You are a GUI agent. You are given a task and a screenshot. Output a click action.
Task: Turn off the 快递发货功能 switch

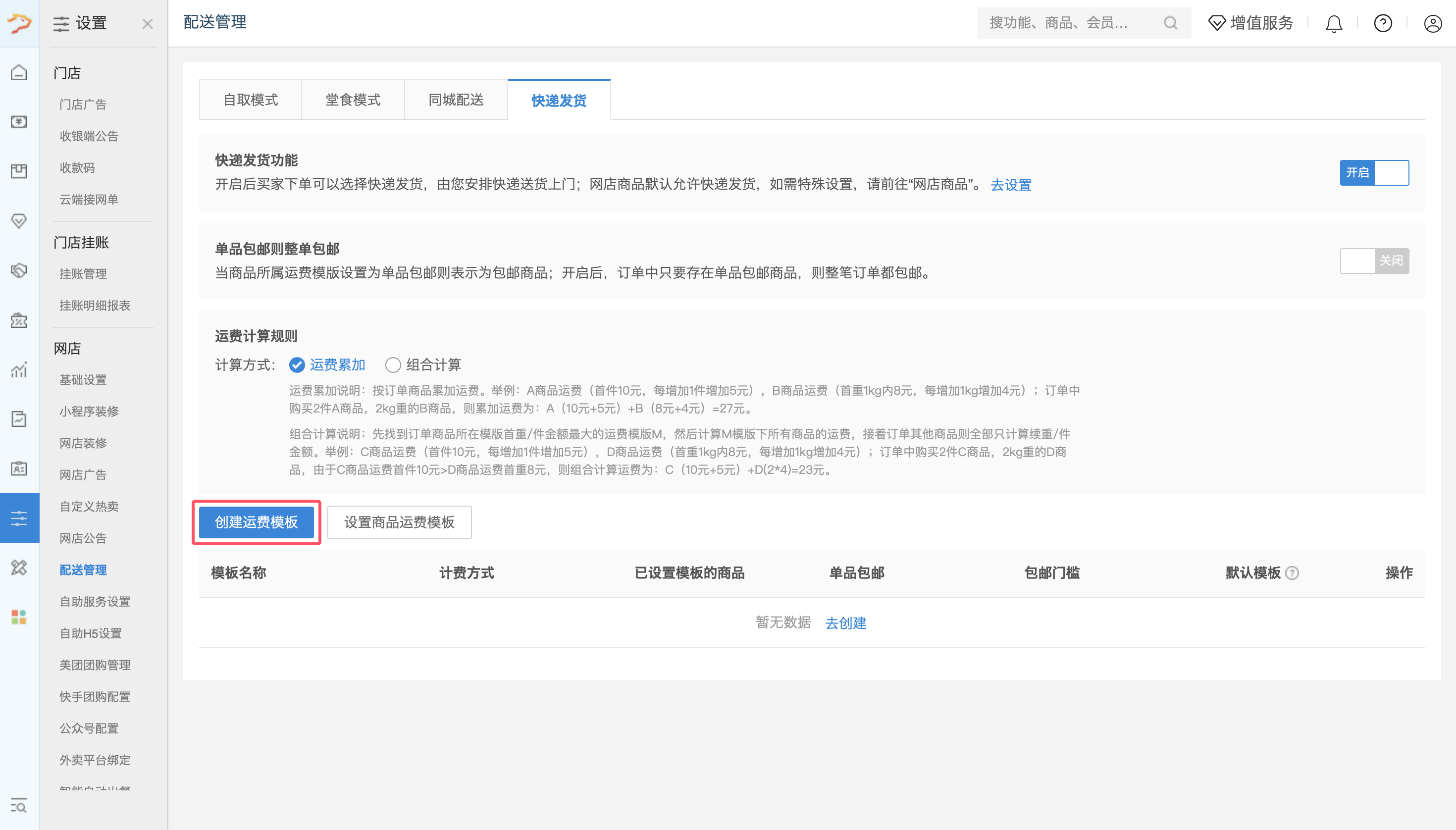click(1374, 173)
